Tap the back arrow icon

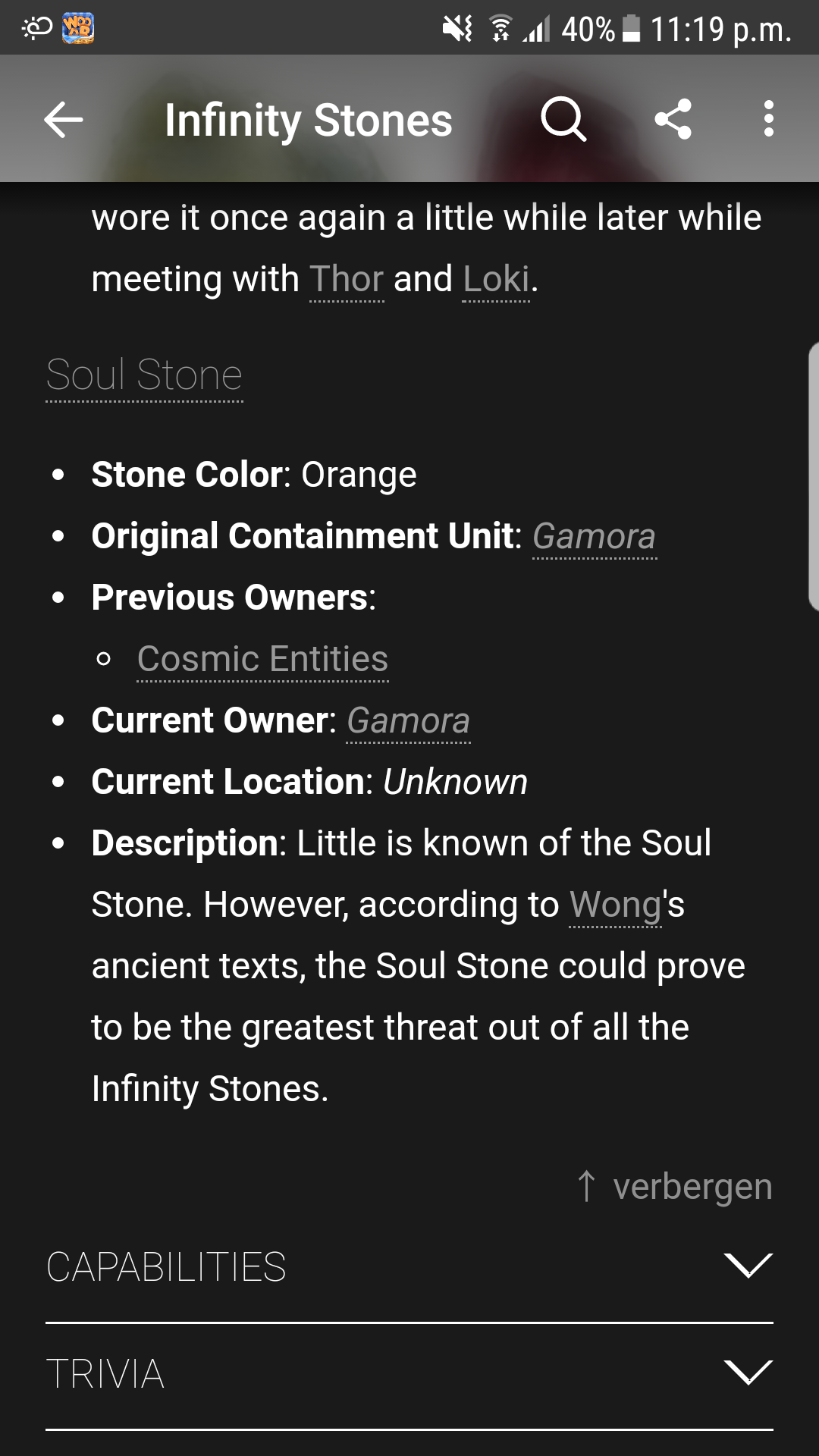click(64, 120)
